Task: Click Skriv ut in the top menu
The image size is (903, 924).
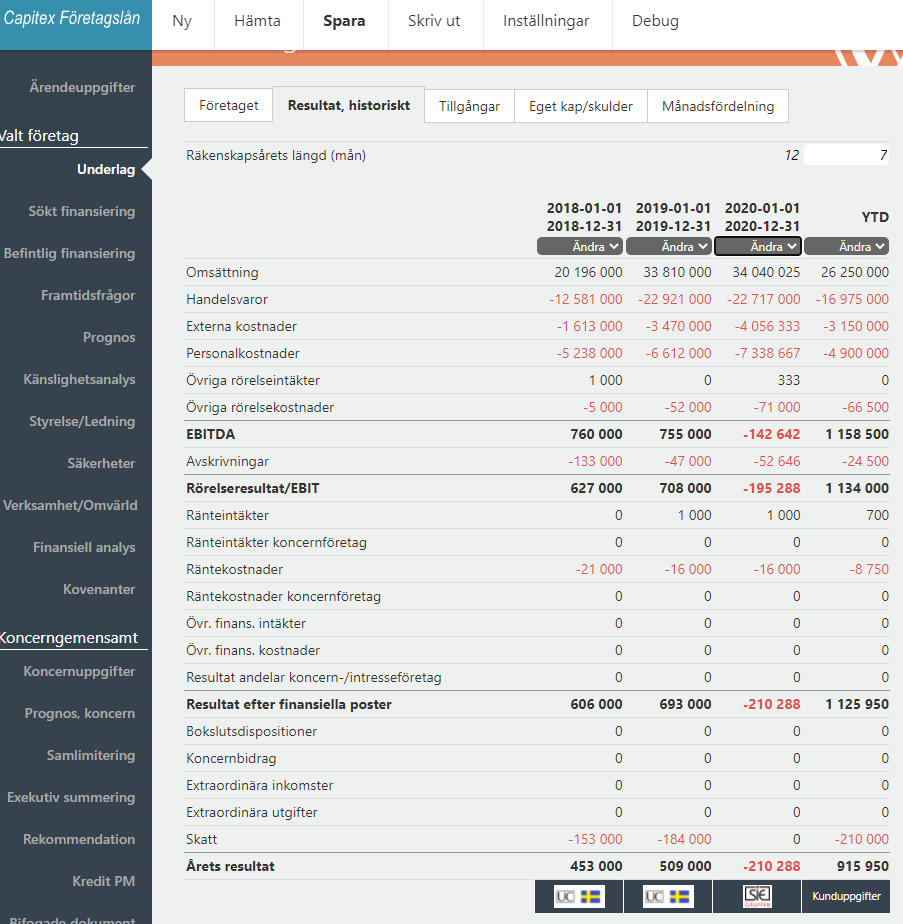Action: click(x=434, y=21)
